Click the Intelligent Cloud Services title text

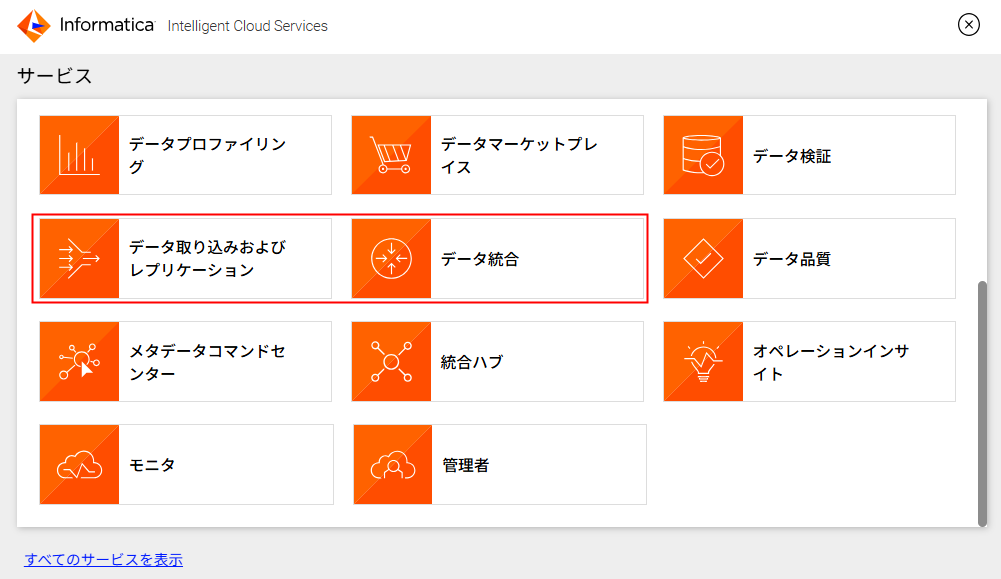click(248, 26)
